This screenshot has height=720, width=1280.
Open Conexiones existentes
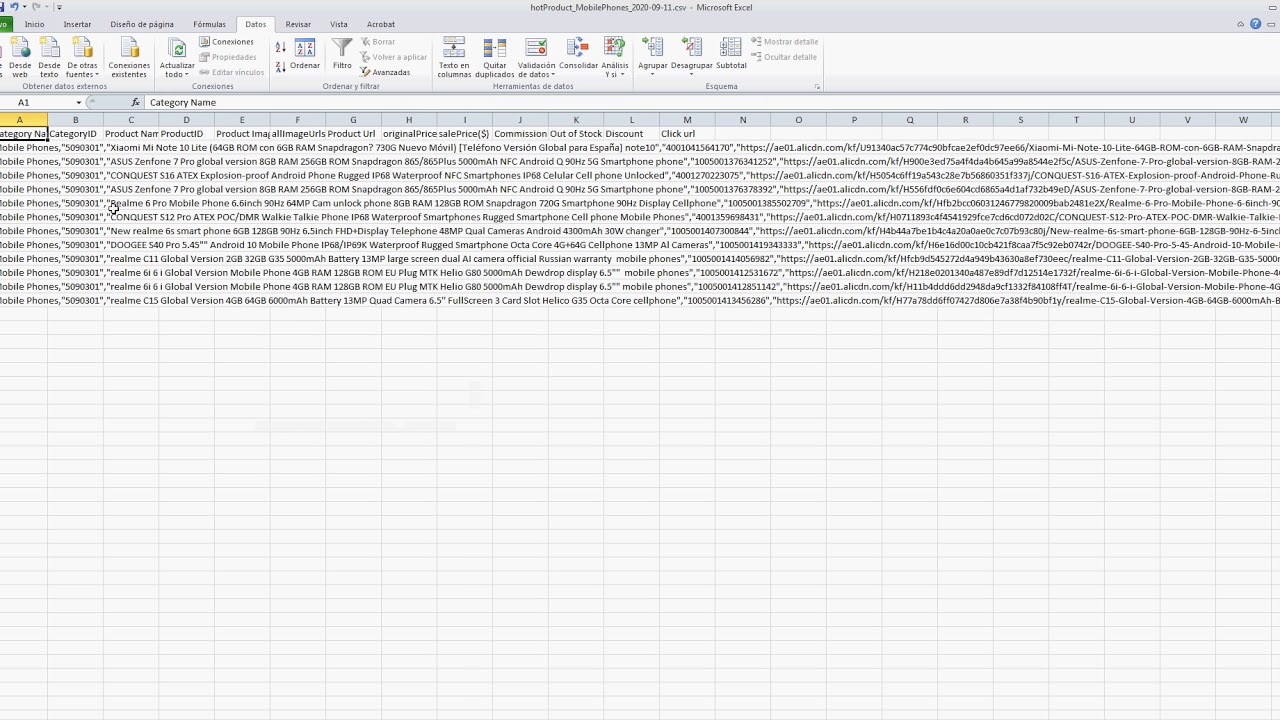(x=129, y=58)
